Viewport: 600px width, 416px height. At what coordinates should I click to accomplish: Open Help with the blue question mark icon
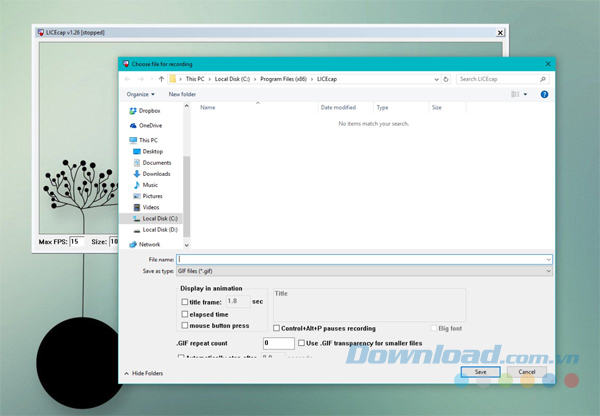(544, 94)
